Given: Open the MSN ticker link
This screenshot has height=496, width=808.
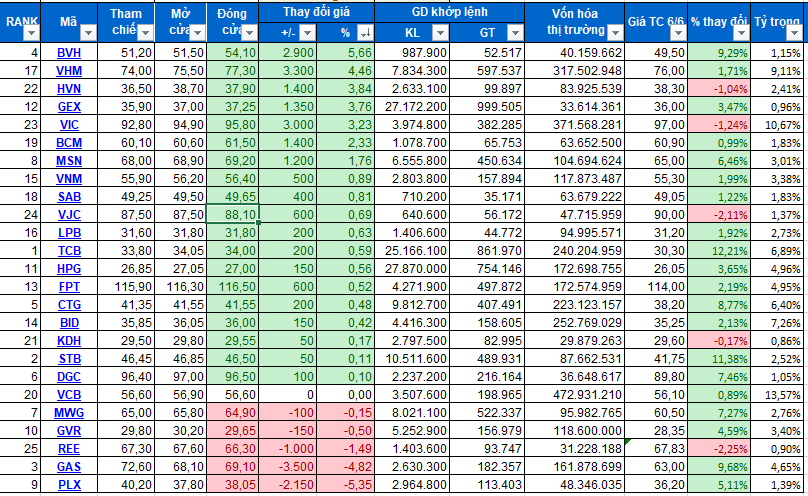Looking at the screenshot, I should click(x=69, y=161).
